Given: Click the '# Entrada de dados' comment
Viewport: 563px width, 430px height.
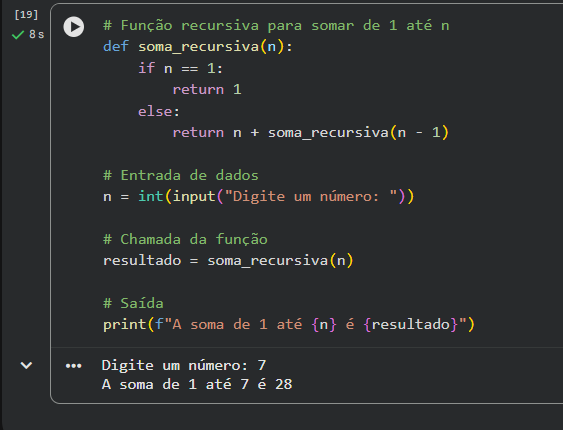Looking at the screenshot, I should (x=181, y=175).
